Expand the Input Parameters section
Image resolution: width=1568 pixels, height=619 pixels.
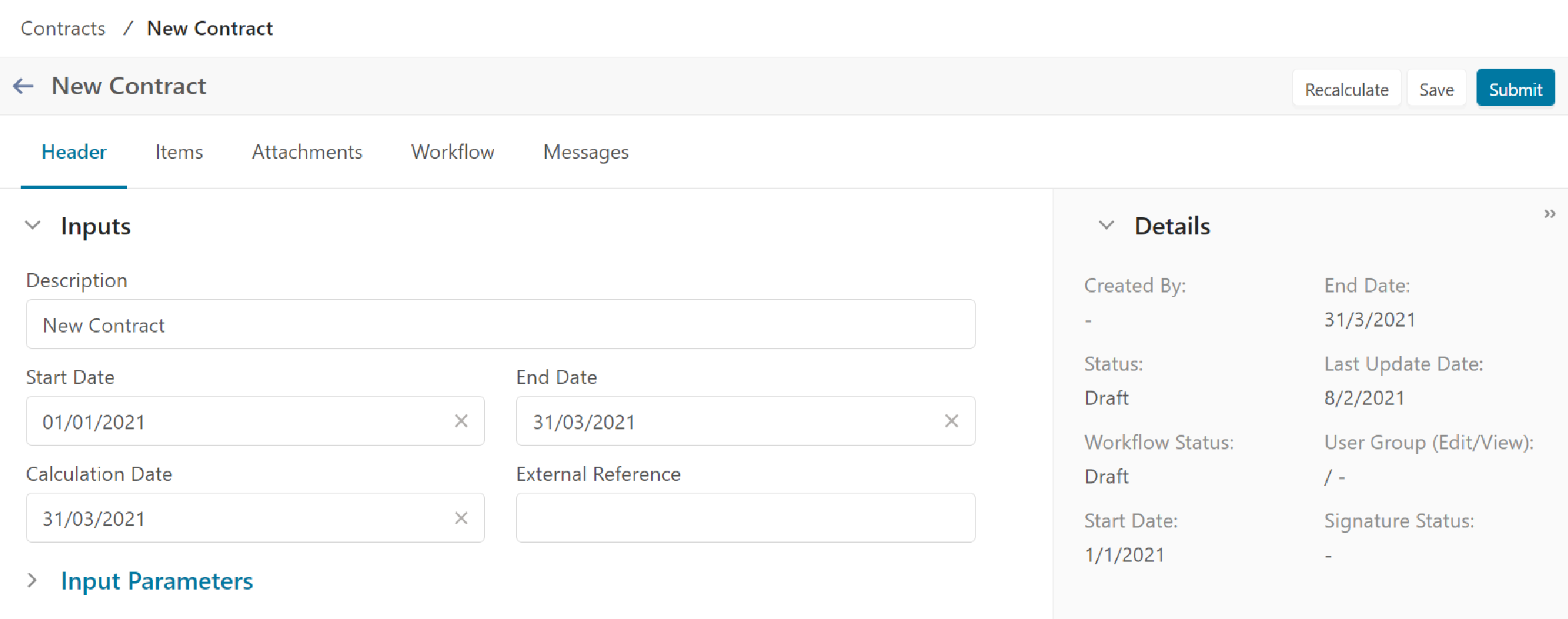[x=33, y=580]
